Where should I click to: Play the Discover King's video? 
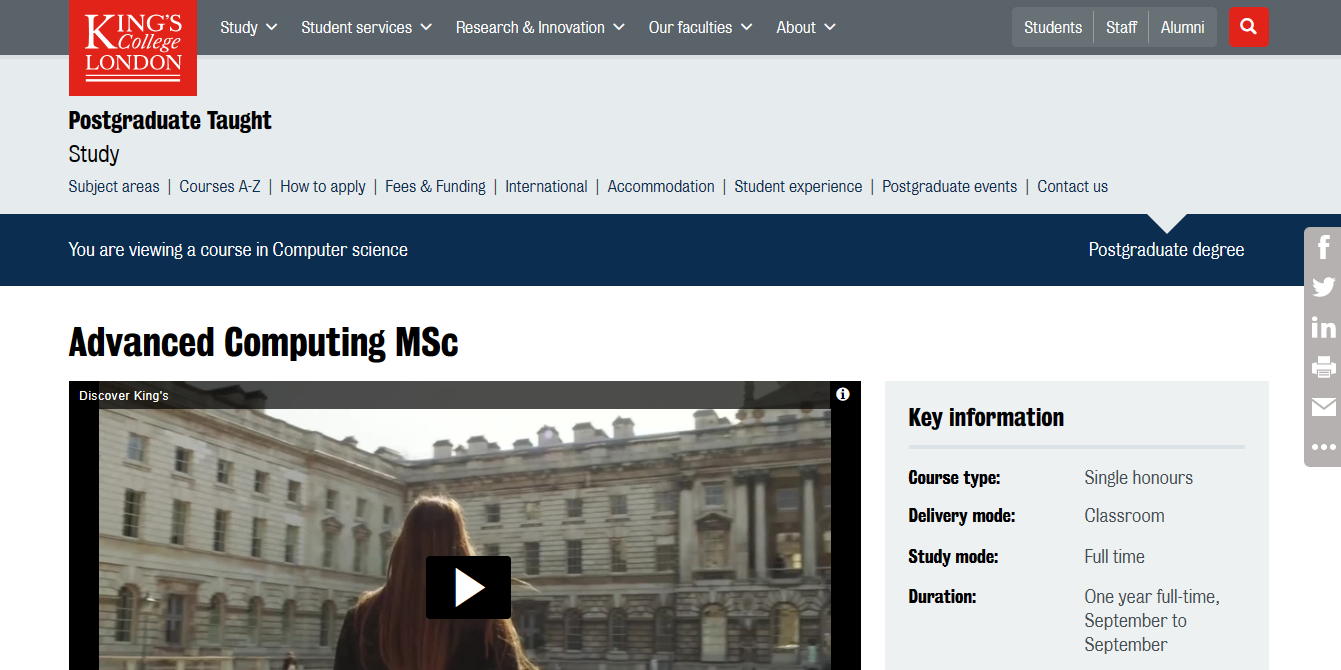[468, 588]
